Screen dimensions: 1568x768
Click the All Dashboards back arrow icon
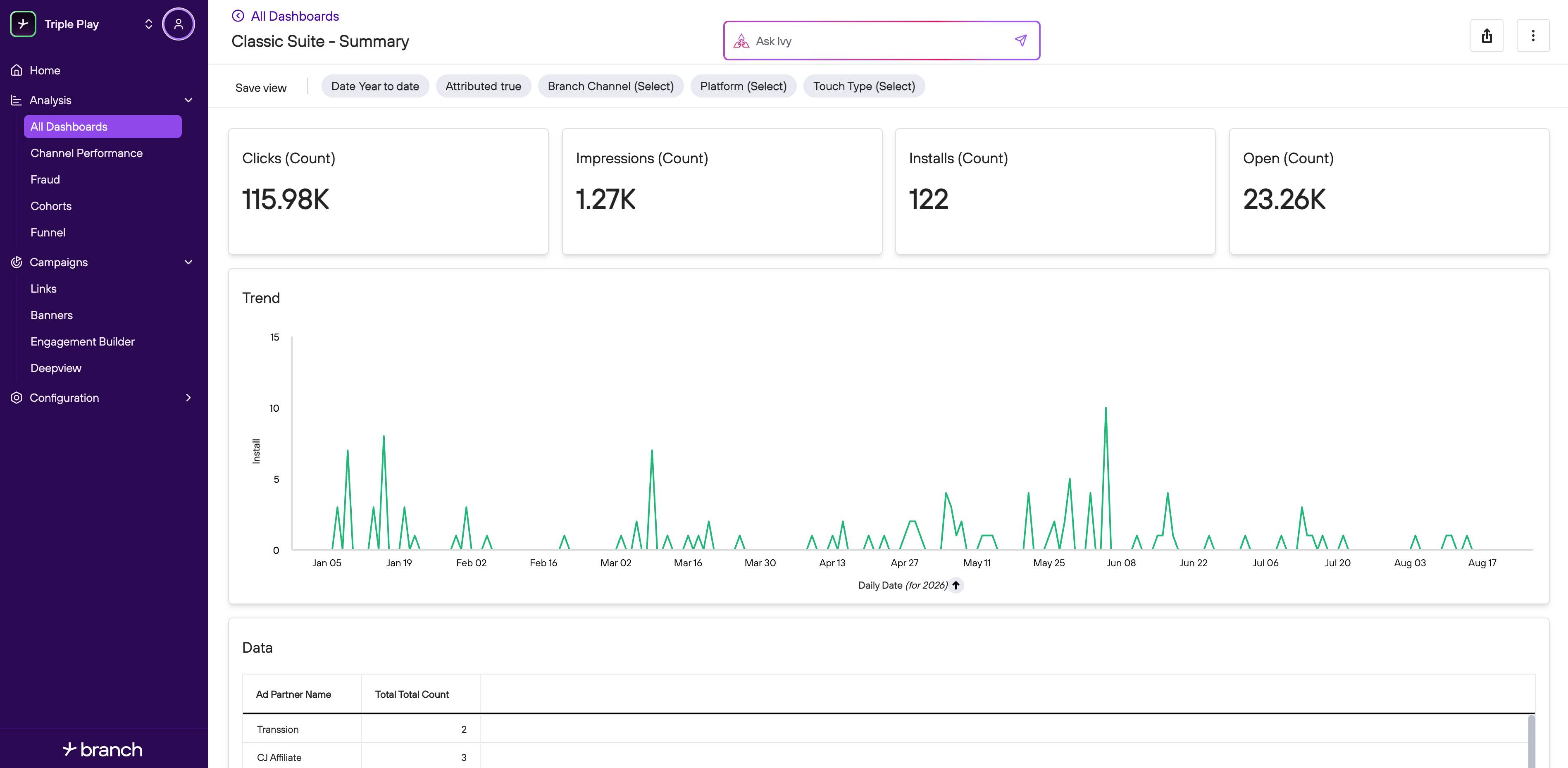(x=238, y=16)
